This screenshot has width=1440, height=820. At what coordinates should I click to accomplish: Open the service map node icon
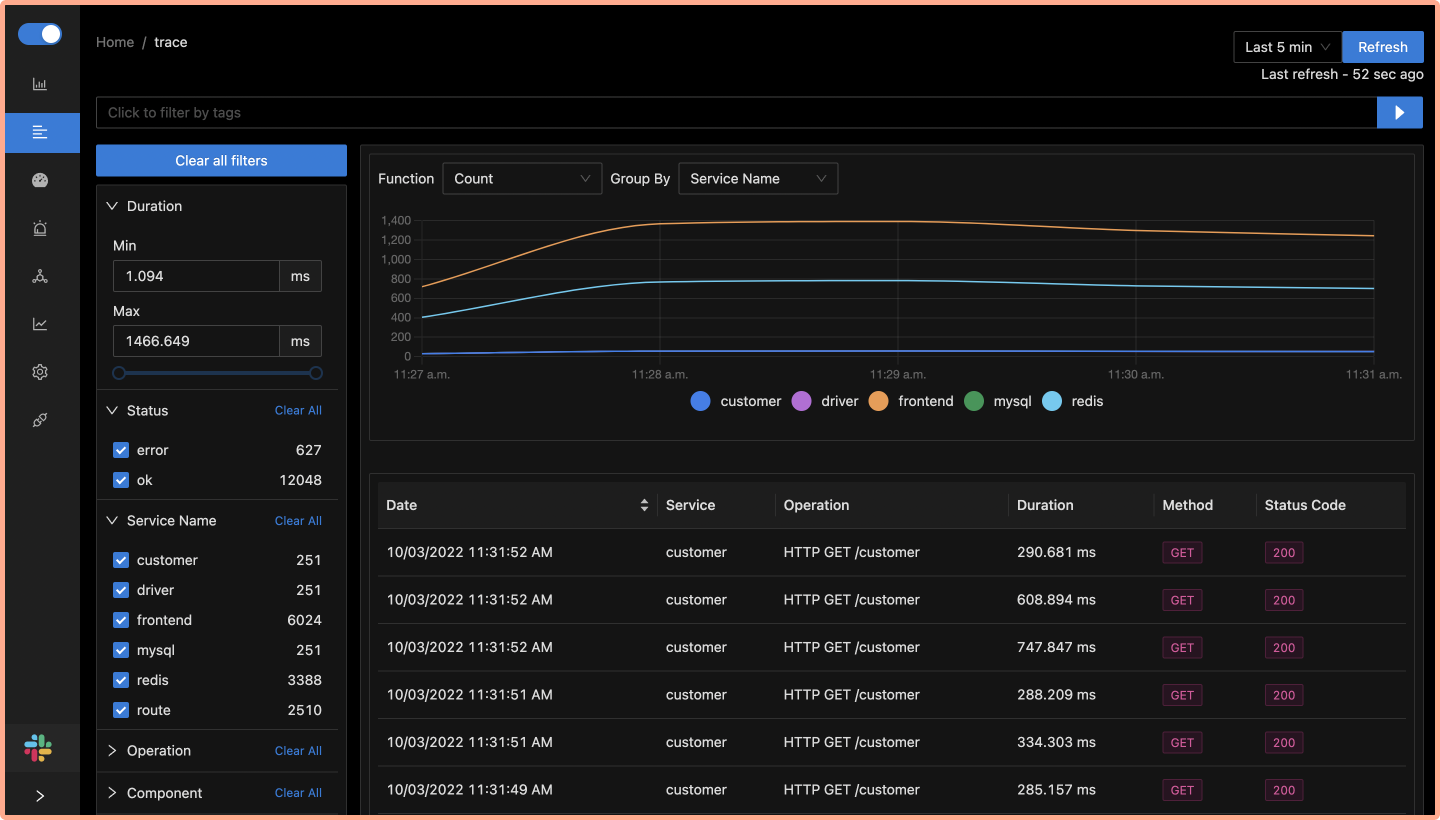(40, 277)
